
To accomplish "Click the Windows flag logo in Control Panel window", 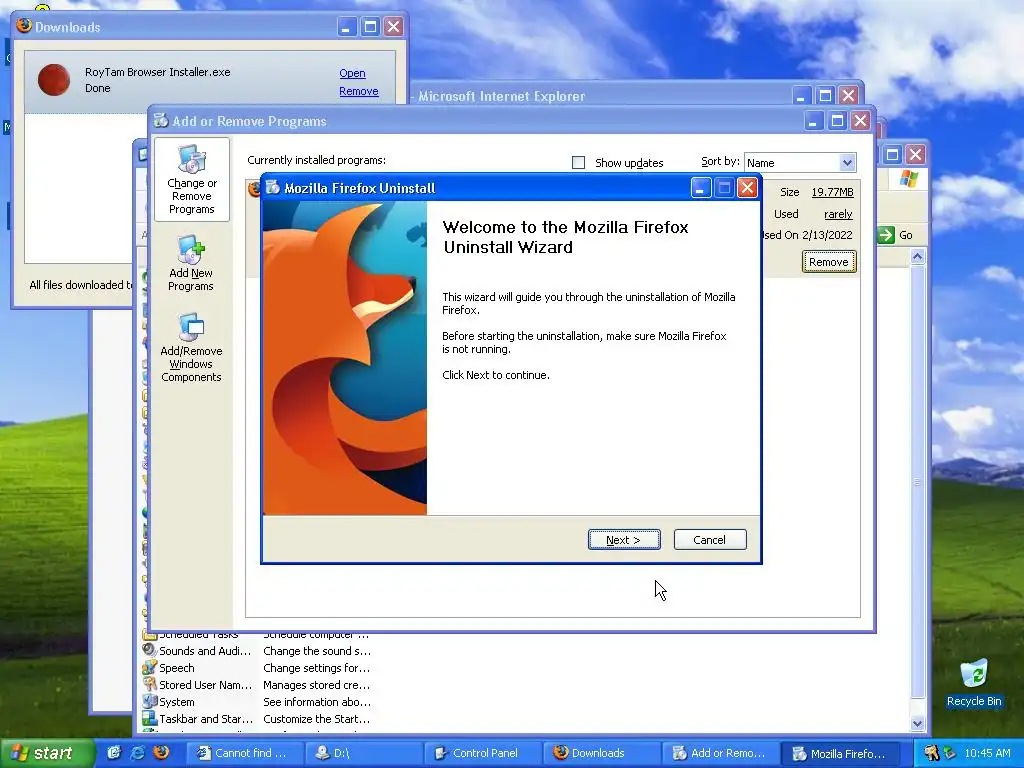I will coord(908,178).
